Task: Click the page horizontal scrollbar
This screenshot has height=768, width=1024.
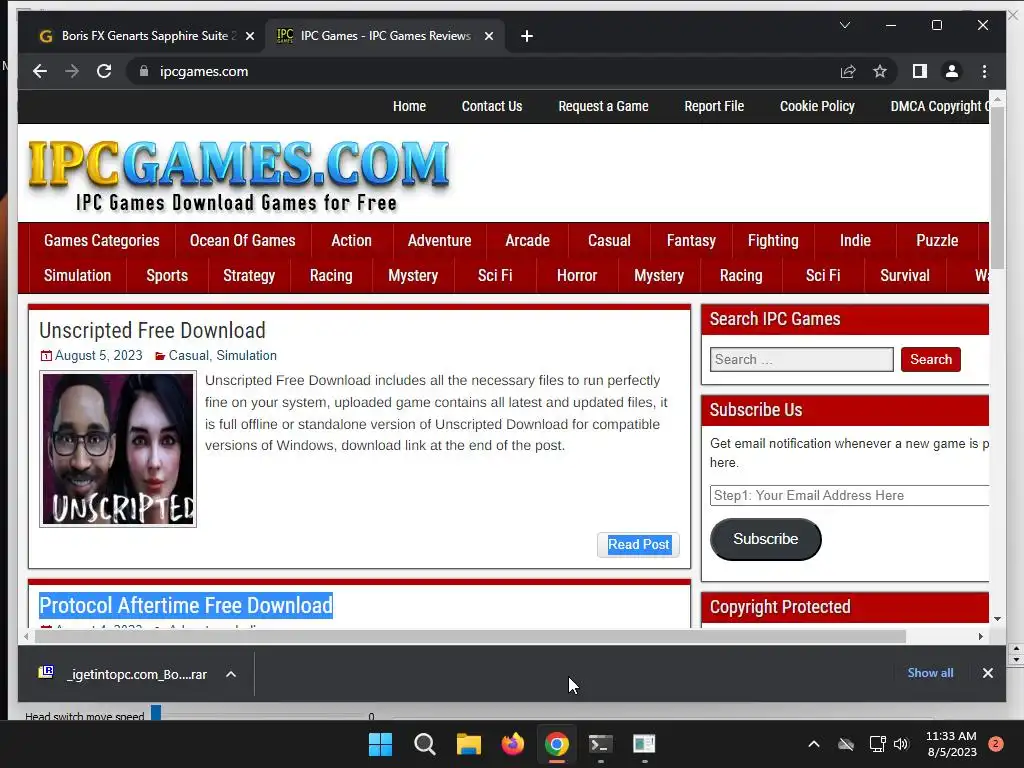Action: coord(470,636)
